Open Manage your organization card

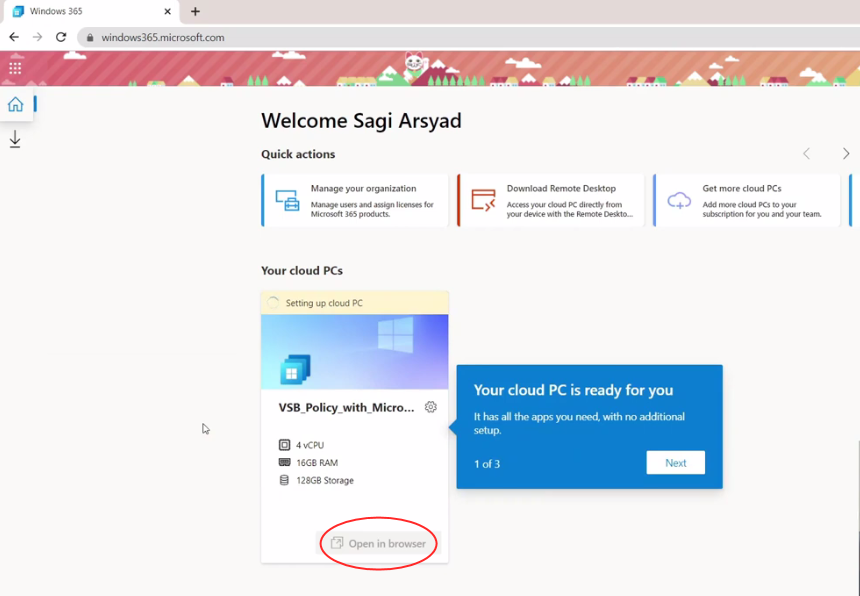[355, 200]
